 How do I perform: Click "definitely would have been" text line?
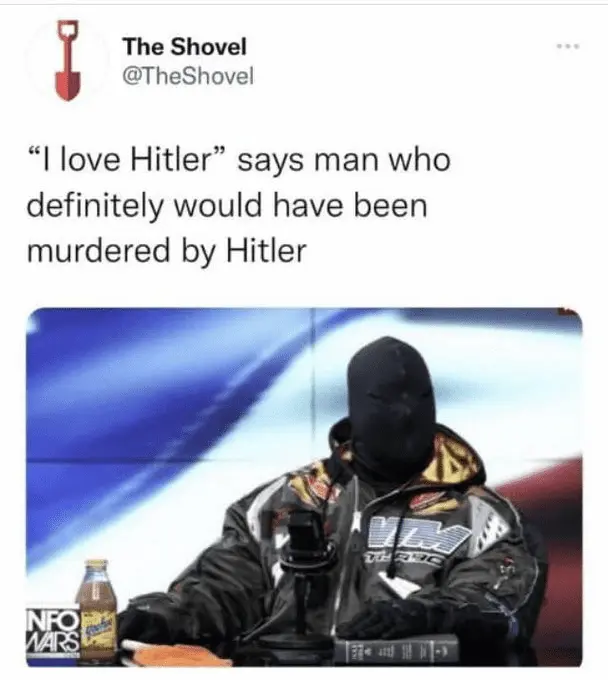tap(227, 205)
